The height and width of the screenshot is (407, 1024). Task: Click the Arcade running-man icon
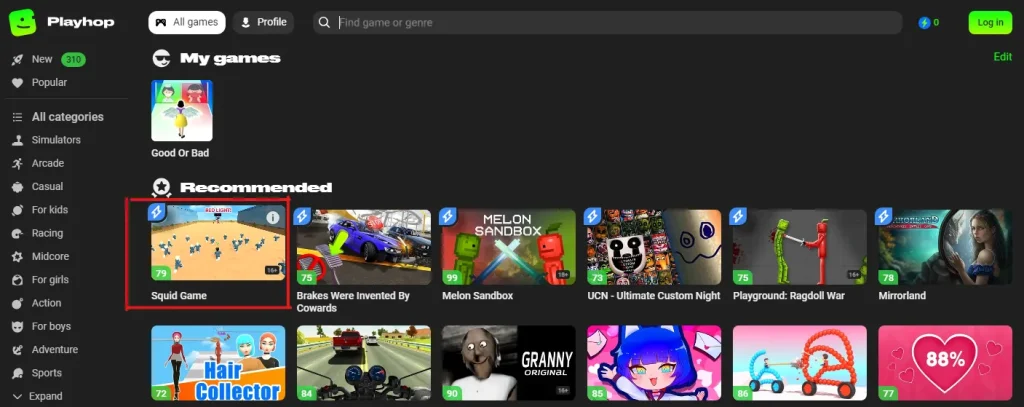tap(18, 163)
